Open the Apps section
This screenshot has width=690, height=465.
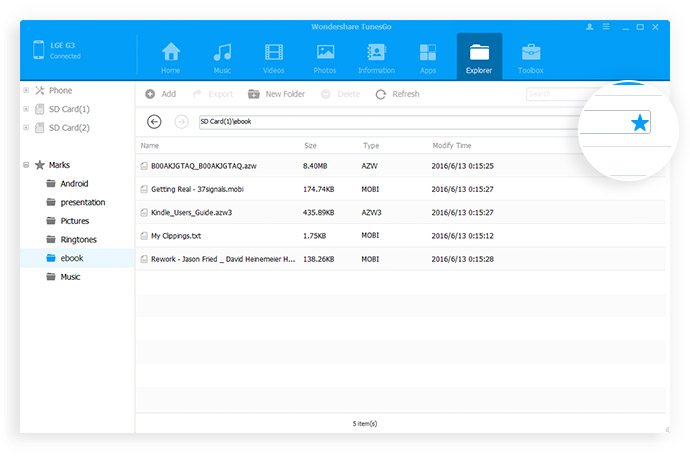pos(428,58)
